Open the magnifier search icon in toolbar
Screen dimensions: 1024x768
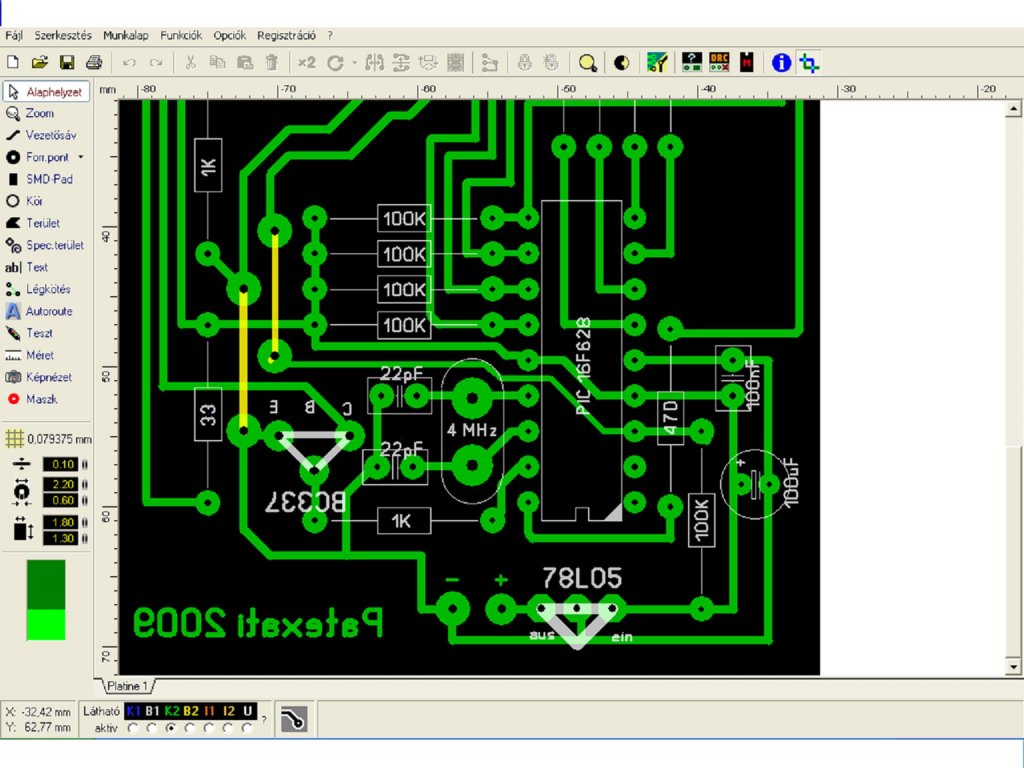588,63
